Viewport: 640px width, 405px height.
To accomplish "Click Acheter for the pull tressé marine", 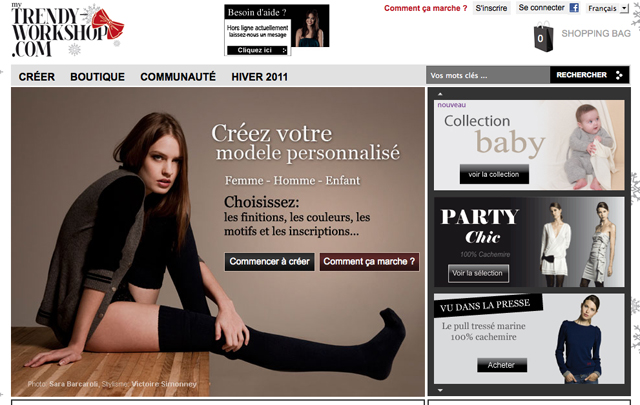I will pos(502,365).
